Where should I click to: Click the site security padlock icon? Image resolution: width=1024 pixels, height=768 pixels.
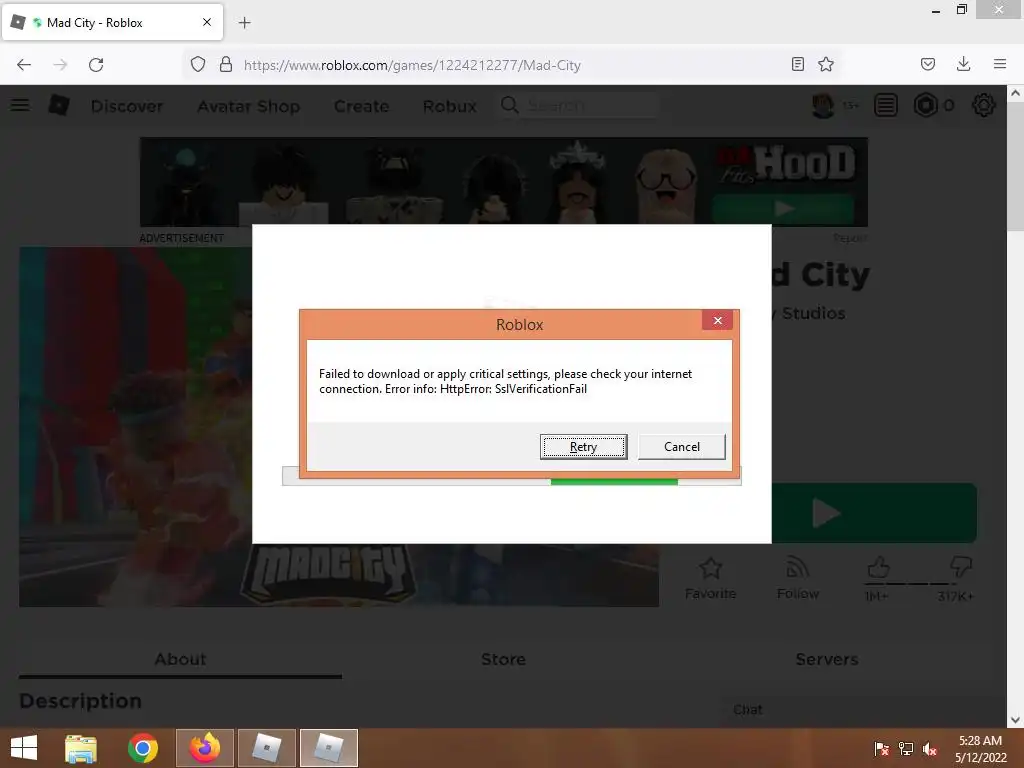(226, 65)
